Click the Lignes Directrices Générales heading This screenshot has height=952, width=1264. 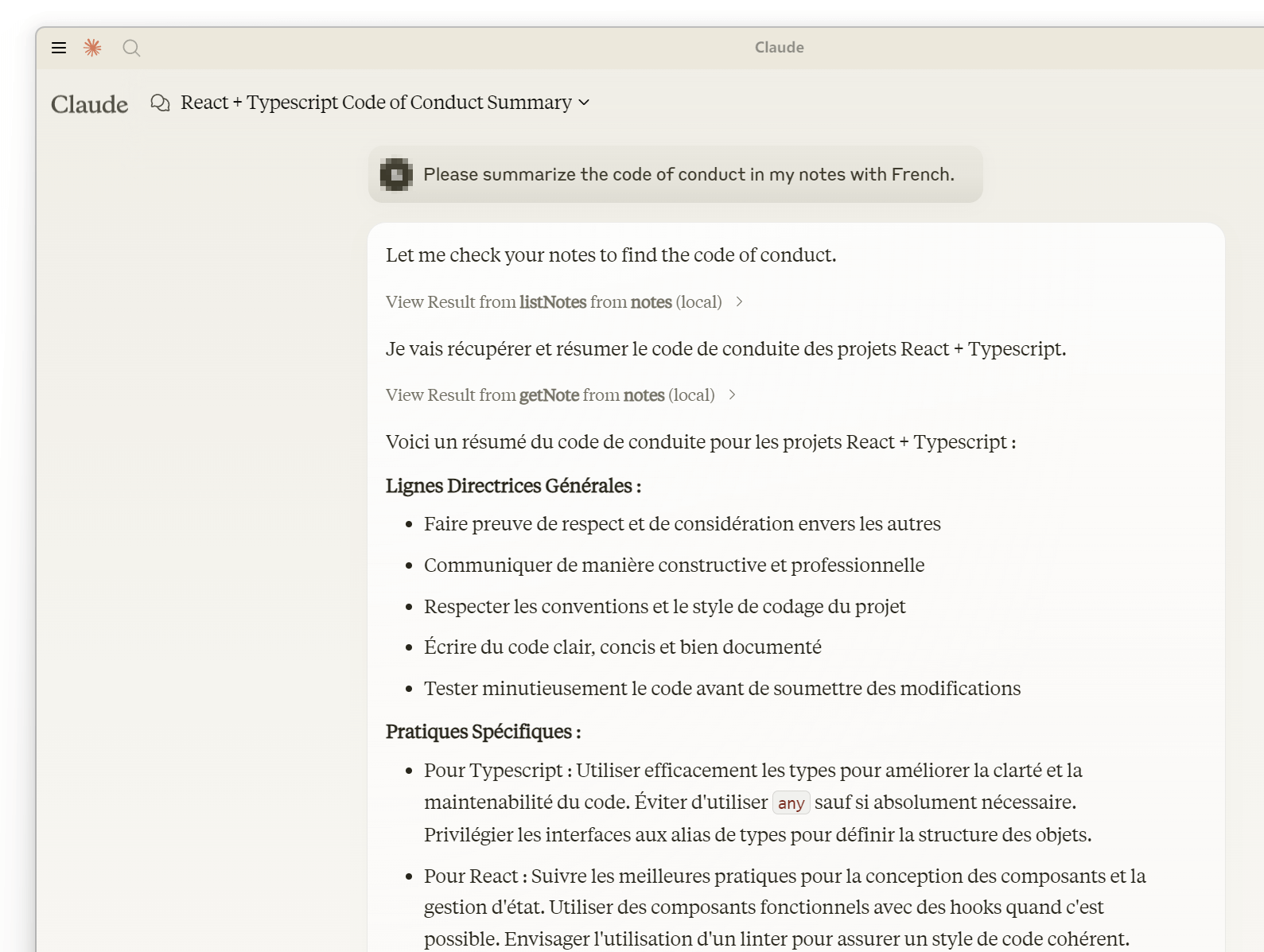(513, 486)
